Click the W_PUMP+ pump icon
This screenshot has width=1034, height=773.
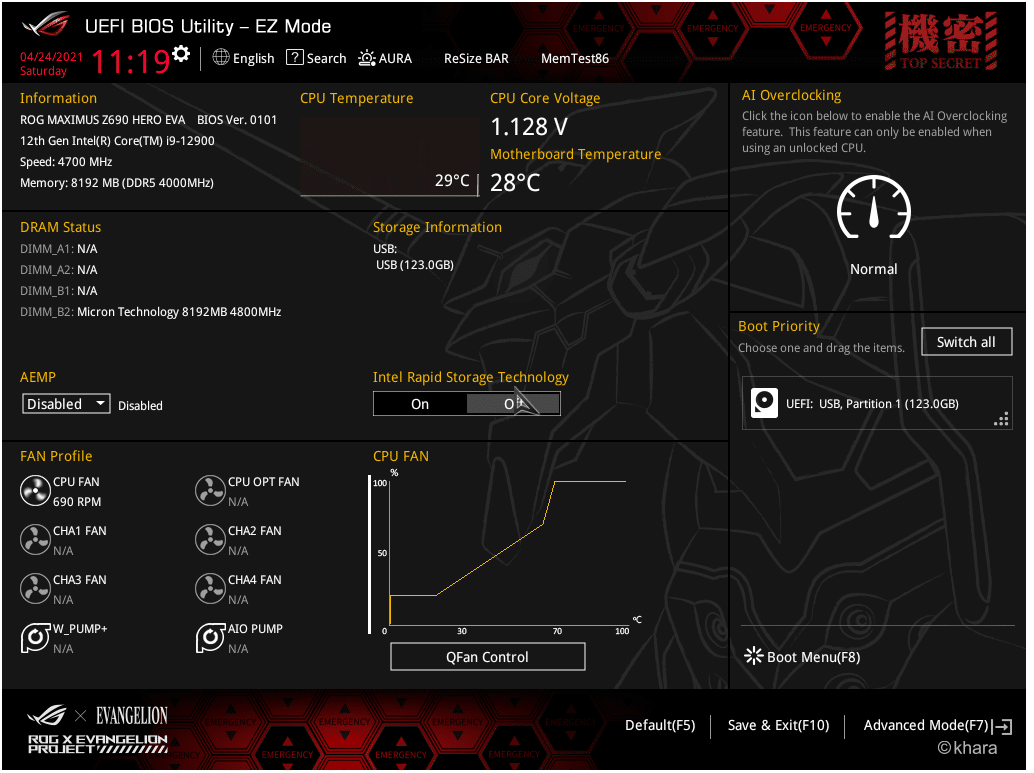[35, 637]
